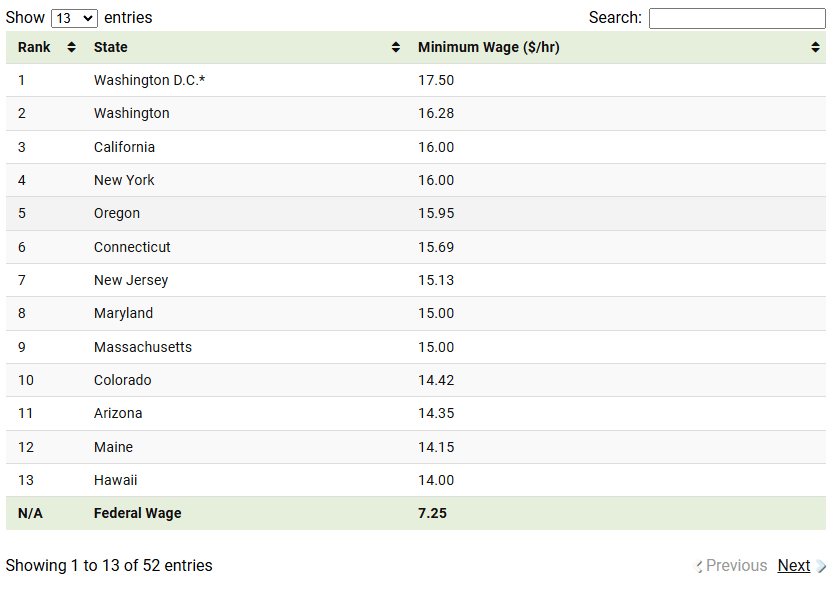
Task: Click the Rank column sort arrows icon
Action: pos(71,47)
